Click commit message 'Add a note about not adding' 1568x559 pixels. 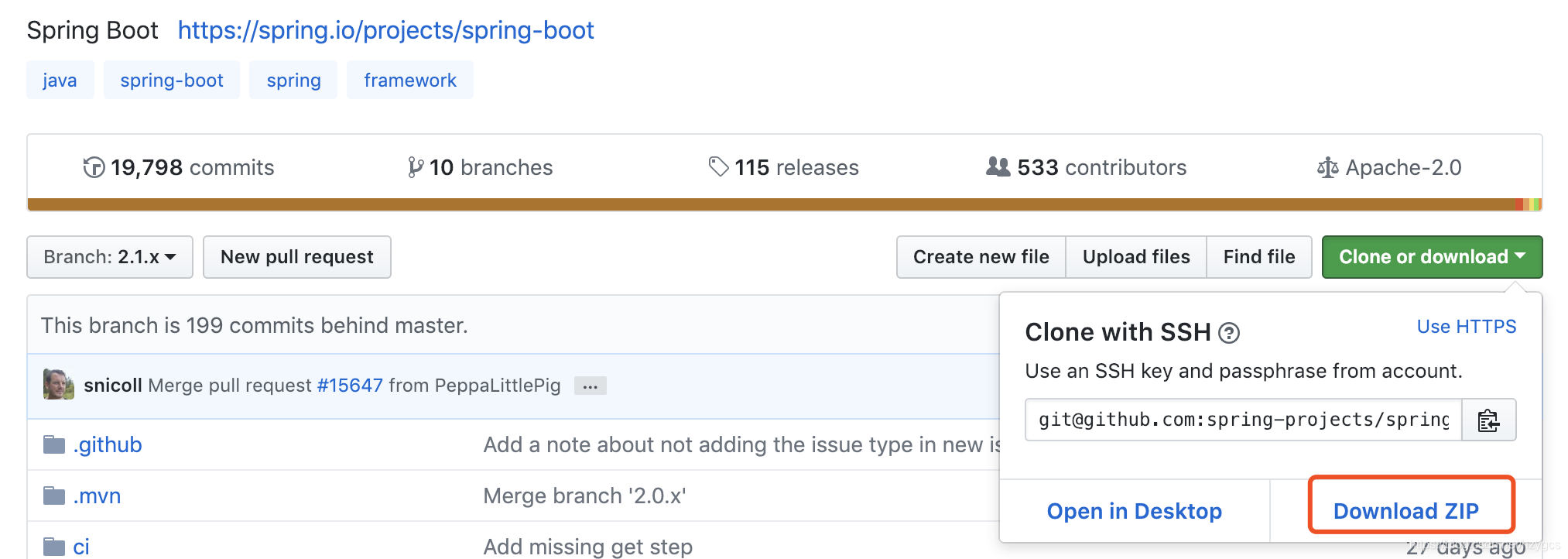coord(741,444)
